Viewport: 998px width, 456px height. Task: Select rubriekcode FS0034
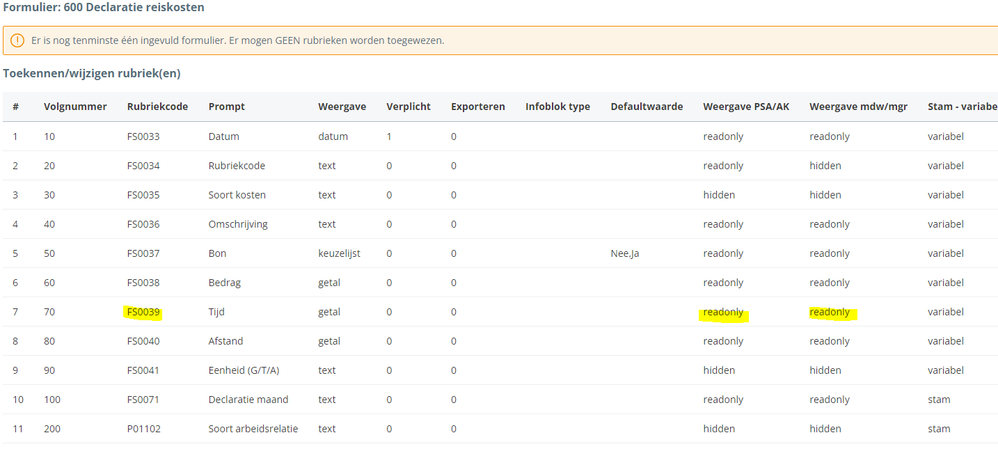(x=143, y=166)
